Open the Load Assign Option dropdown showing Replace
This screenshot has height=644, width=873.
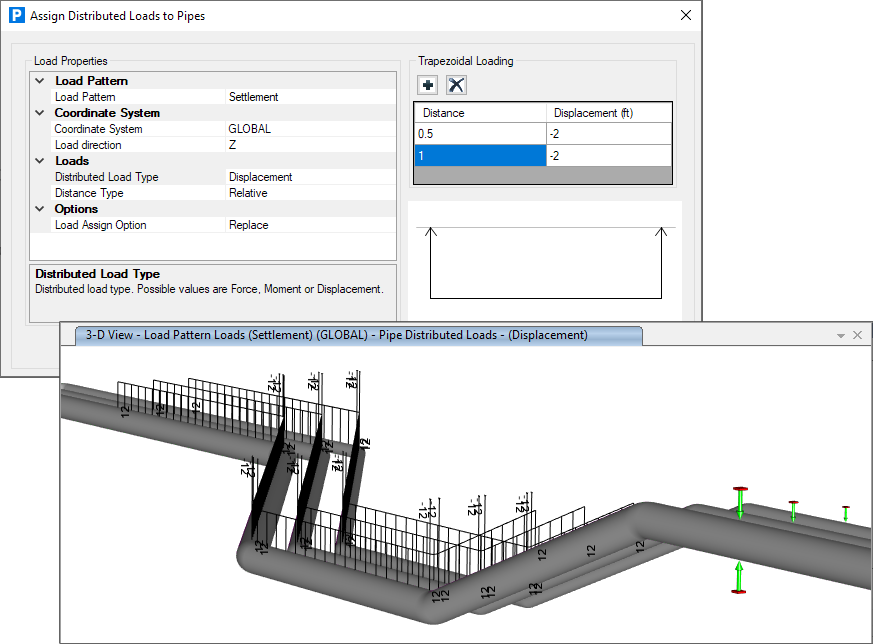pos(300,224)
